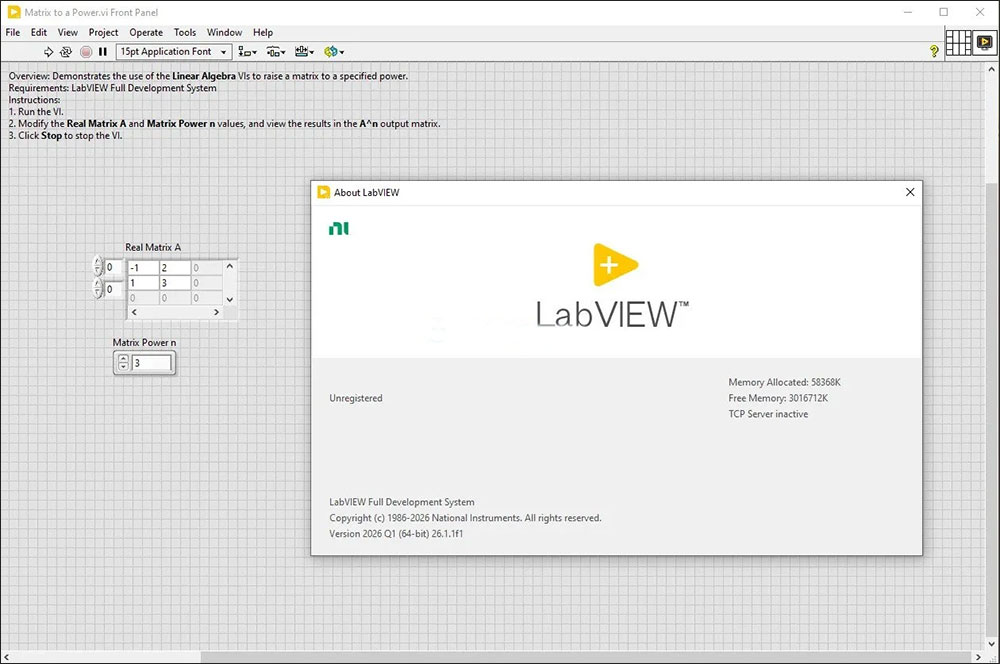
Task: Click the 'Version 2026 Q1 (64-bit)' line
Action: [x=396, y=534]
